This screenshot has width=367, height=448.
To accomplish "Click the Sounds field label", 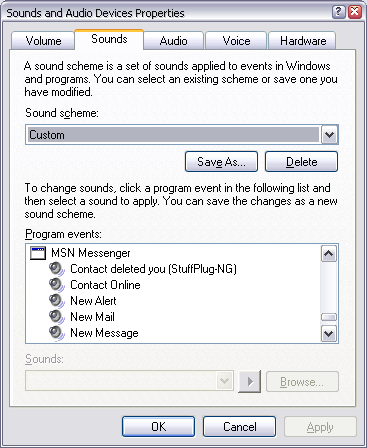I will [x=44, y=359].
